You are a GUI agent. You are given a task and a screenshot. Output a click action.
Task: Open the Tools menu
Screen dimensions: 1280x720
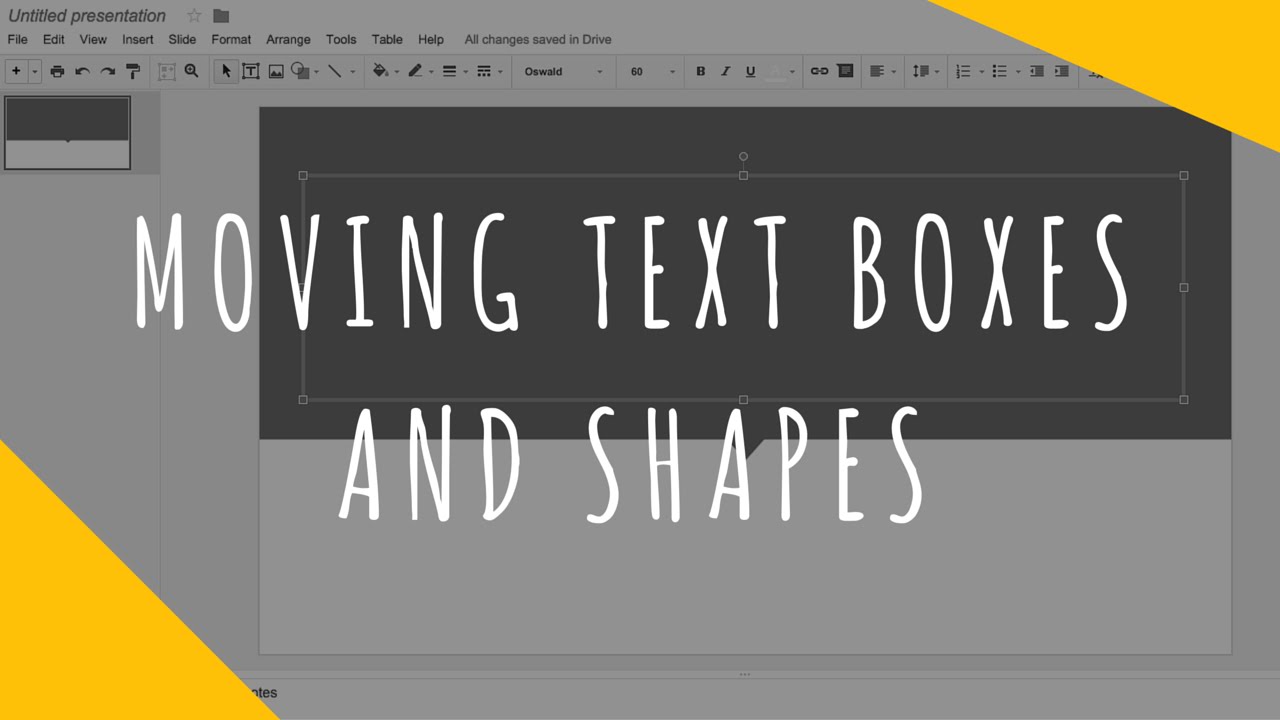click(x=341, y=39)
